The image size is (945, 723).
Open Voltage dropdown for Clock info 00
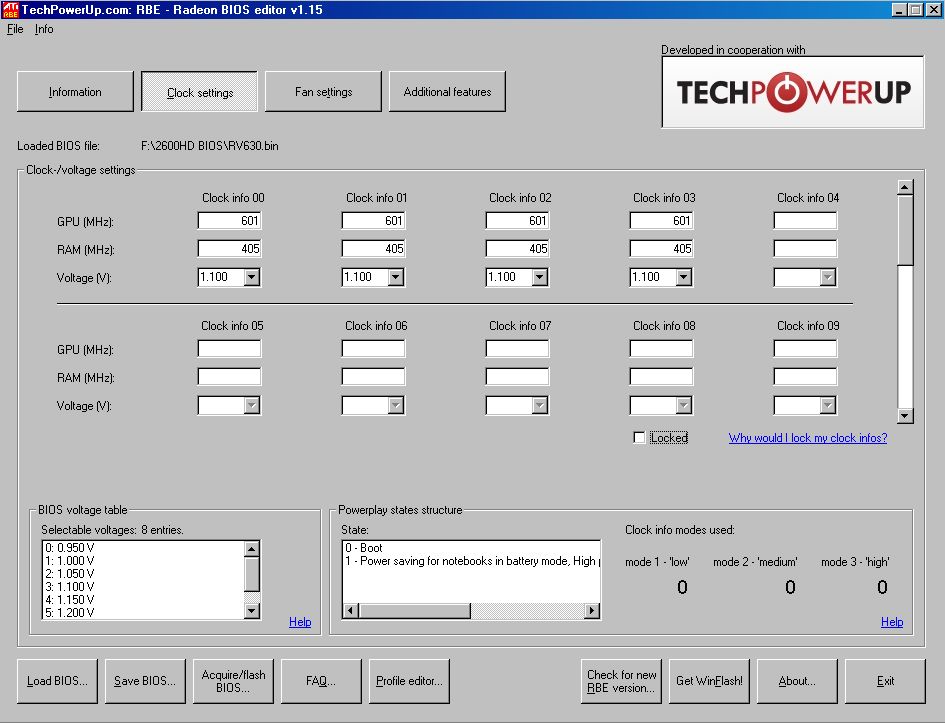point(252,277)
